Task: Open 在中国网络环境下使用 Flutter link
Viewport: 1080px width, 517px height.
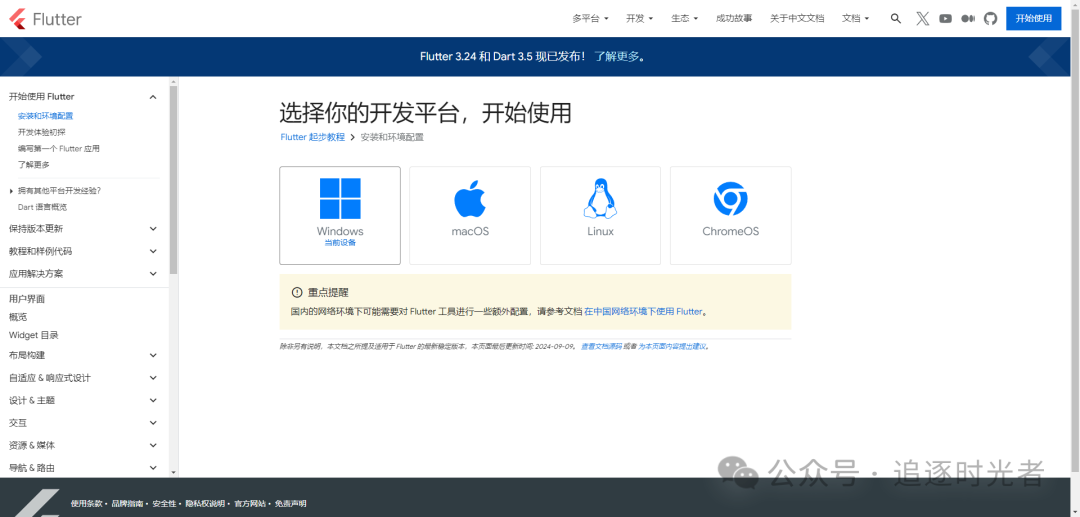Action: tap(643, 312)
